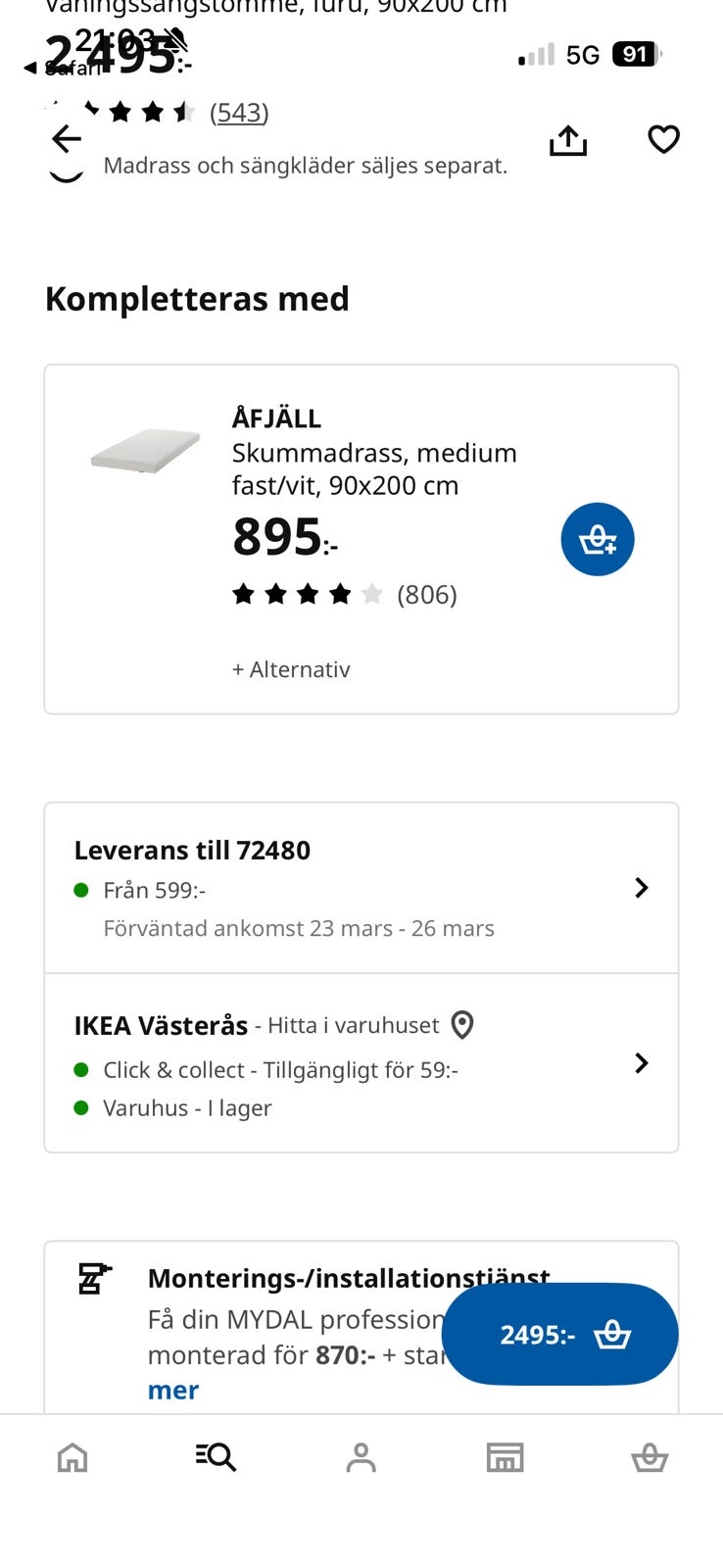Expand + Alternativ for the mattress

click(x=291, y=669)
